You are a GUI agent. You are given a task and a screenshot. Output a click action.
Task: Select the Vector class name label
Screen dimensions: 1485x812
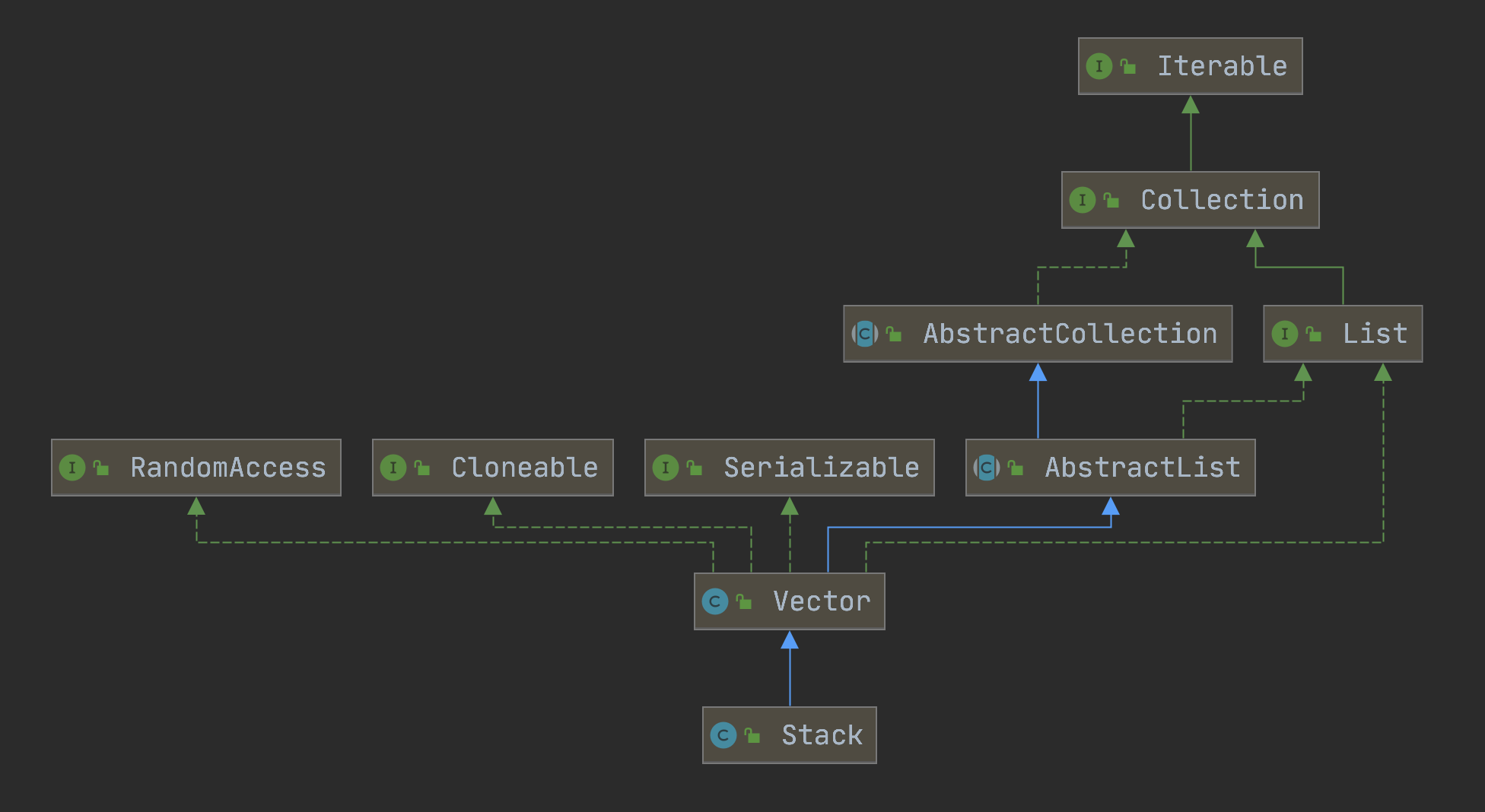(x=822, y=601)
